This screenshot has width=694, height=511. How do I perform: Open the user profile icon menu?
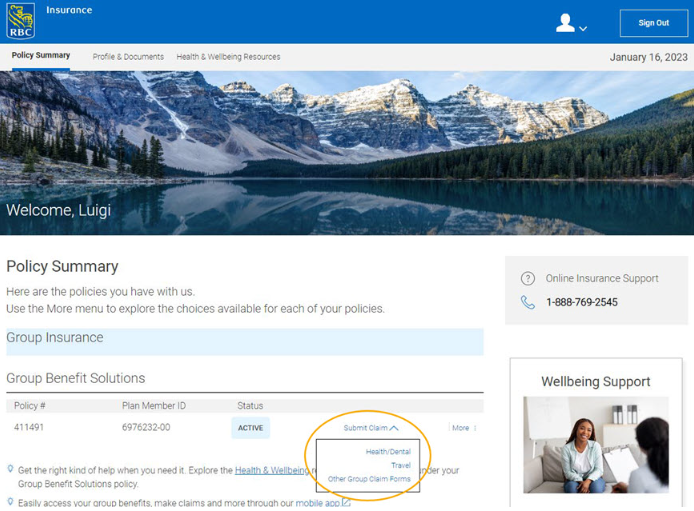click(x=565, y=23)
